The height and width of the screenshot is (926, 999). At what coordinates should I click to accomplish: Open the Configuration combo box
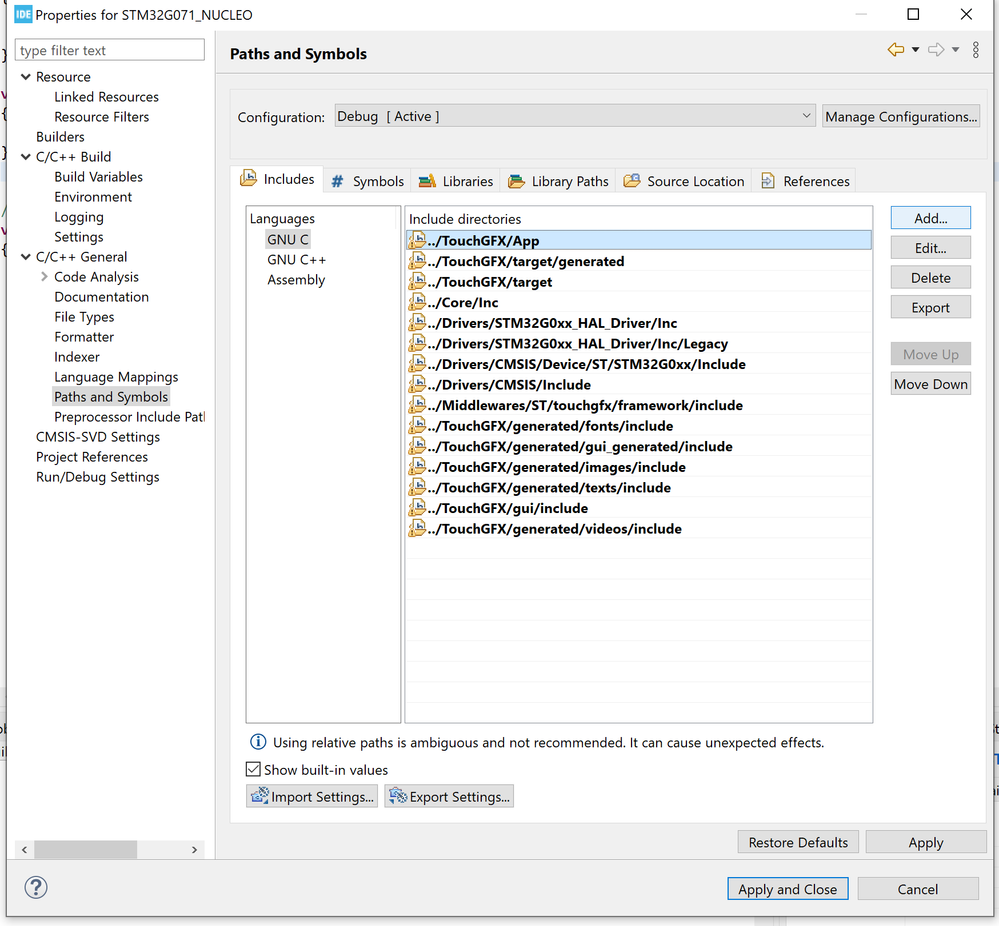[x=575, y=116]
